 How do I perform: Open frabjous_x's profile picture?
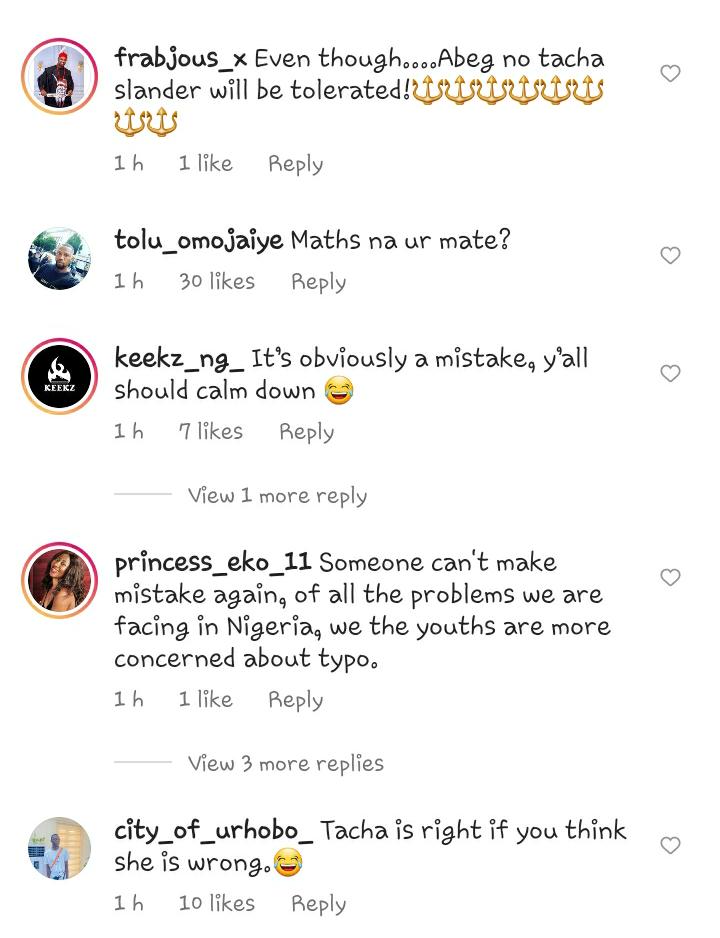(60, 75)
